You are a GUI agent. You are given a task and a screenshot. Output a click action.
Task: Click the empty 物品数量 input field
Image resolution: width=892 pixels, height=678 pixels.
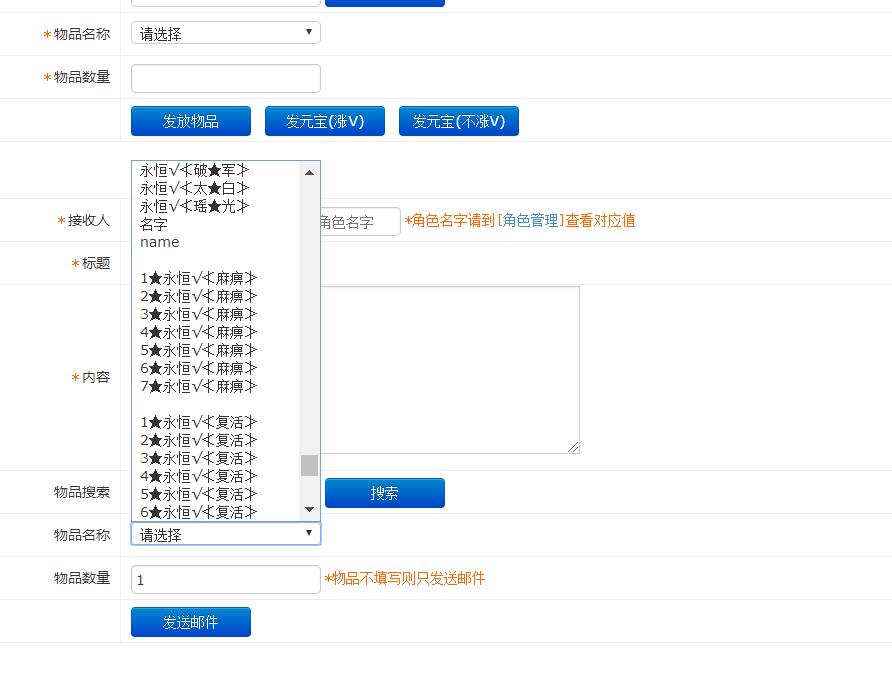click(225, 78)
